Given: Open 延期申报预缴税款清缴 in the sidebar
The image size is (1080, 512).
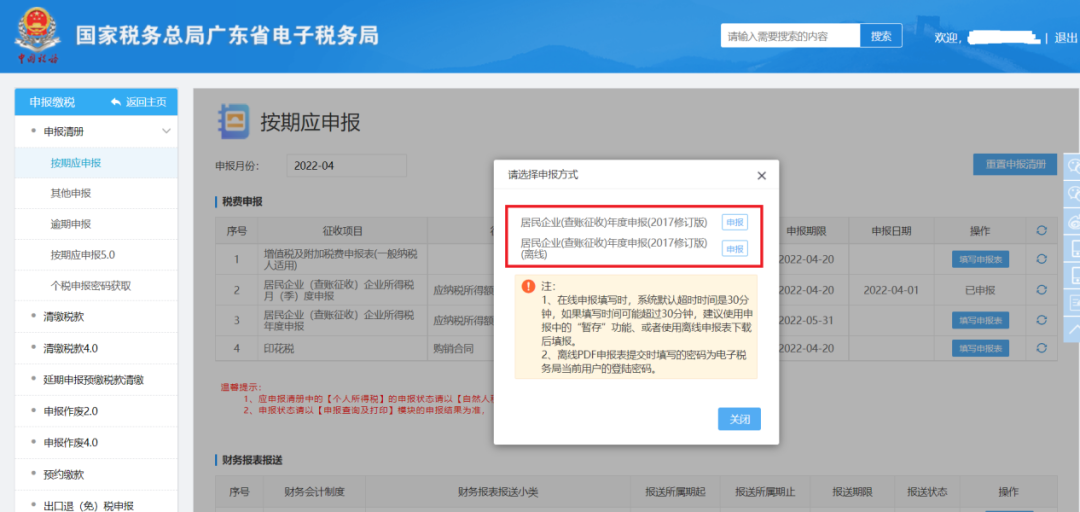Looking at the screenshot, I should coord(96,380).
